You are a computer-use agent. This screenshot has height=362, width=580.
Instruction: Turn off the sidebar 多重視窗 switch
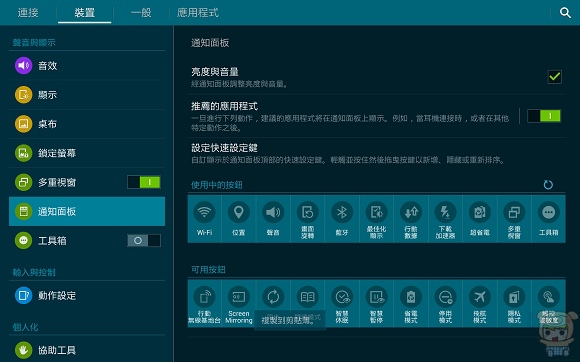tap(144, 182)
